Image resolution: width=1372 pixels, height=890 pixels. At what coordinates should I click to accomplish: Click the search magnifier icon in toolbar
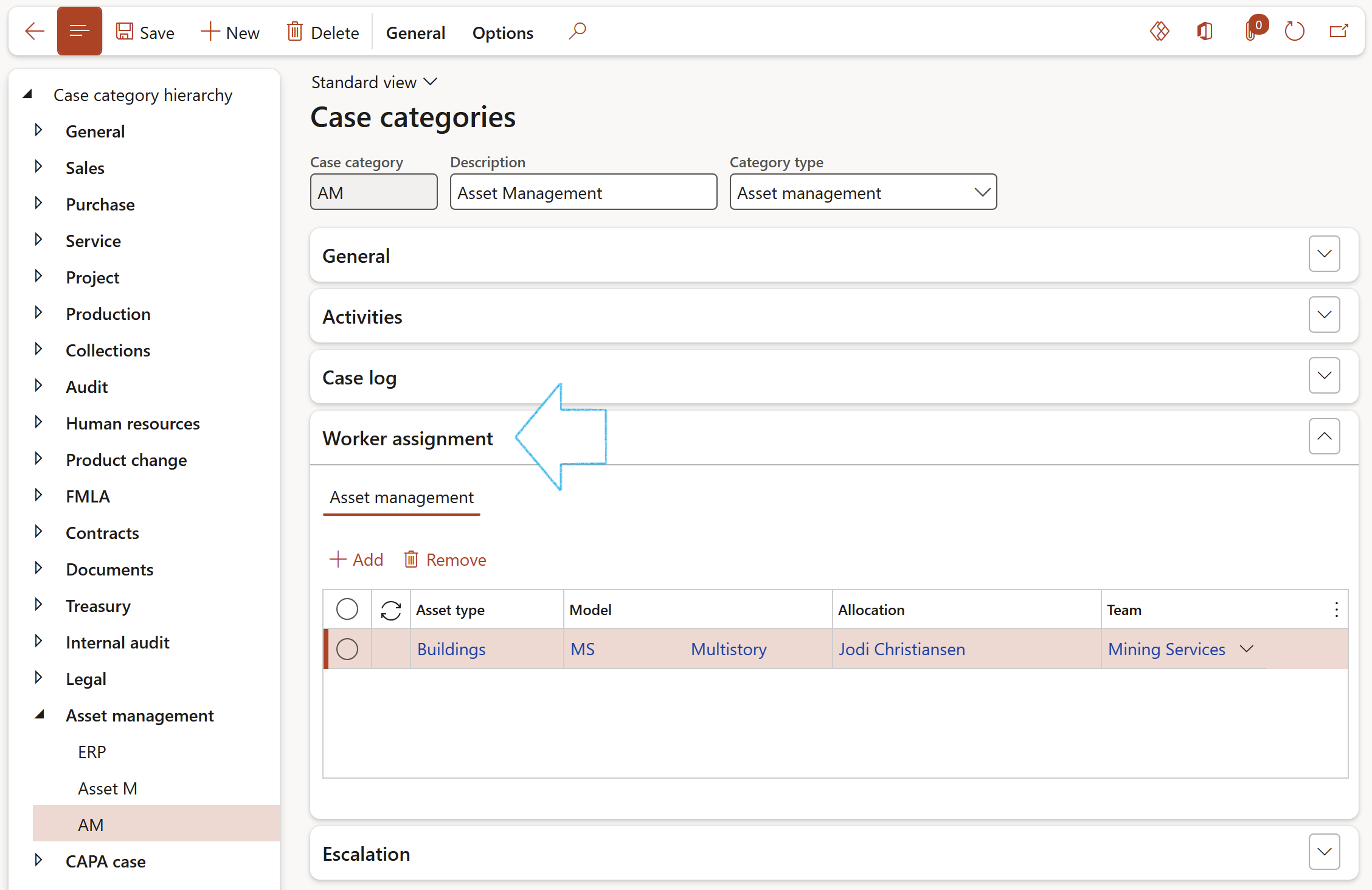[577, 31]
